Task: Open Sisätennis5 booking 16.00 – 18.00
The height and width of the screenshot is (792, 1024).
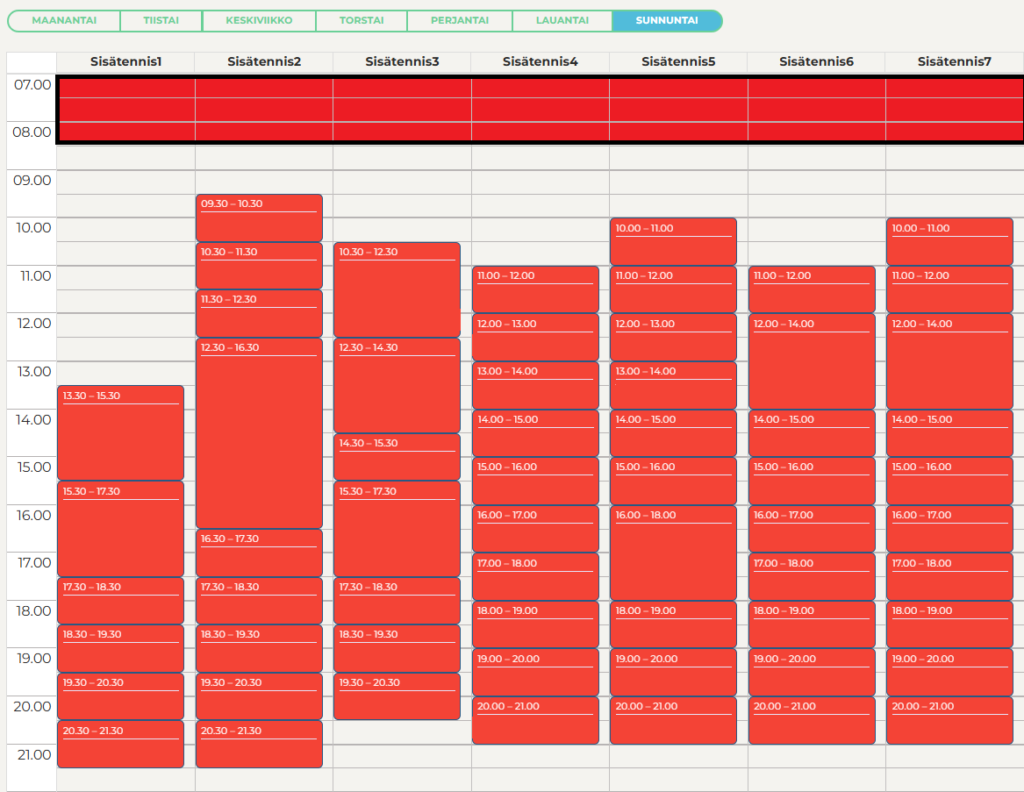Action: (673, 553)
